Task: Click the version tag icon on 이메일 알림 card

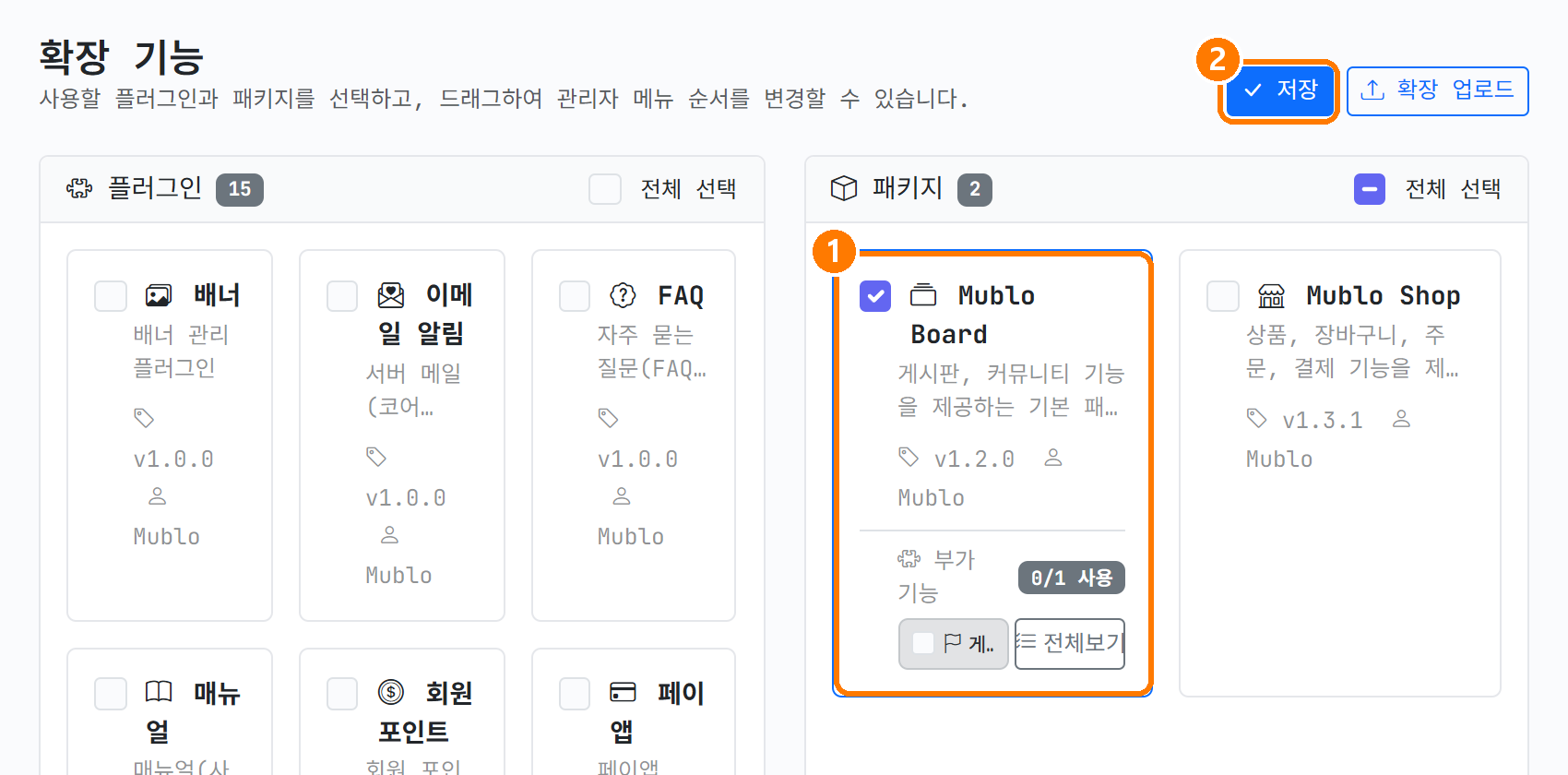Action: [376, 457]
